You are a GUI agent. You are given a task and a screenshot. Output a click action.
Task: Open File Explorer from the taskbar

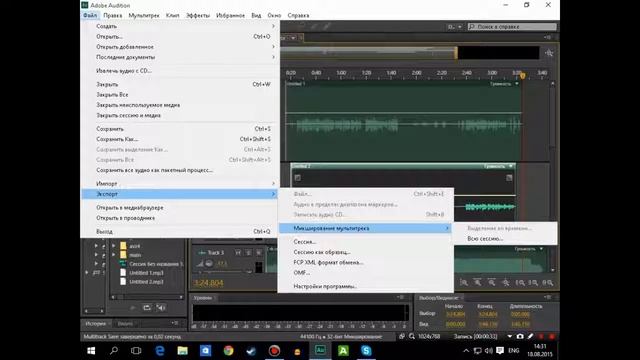coord(182,351)
